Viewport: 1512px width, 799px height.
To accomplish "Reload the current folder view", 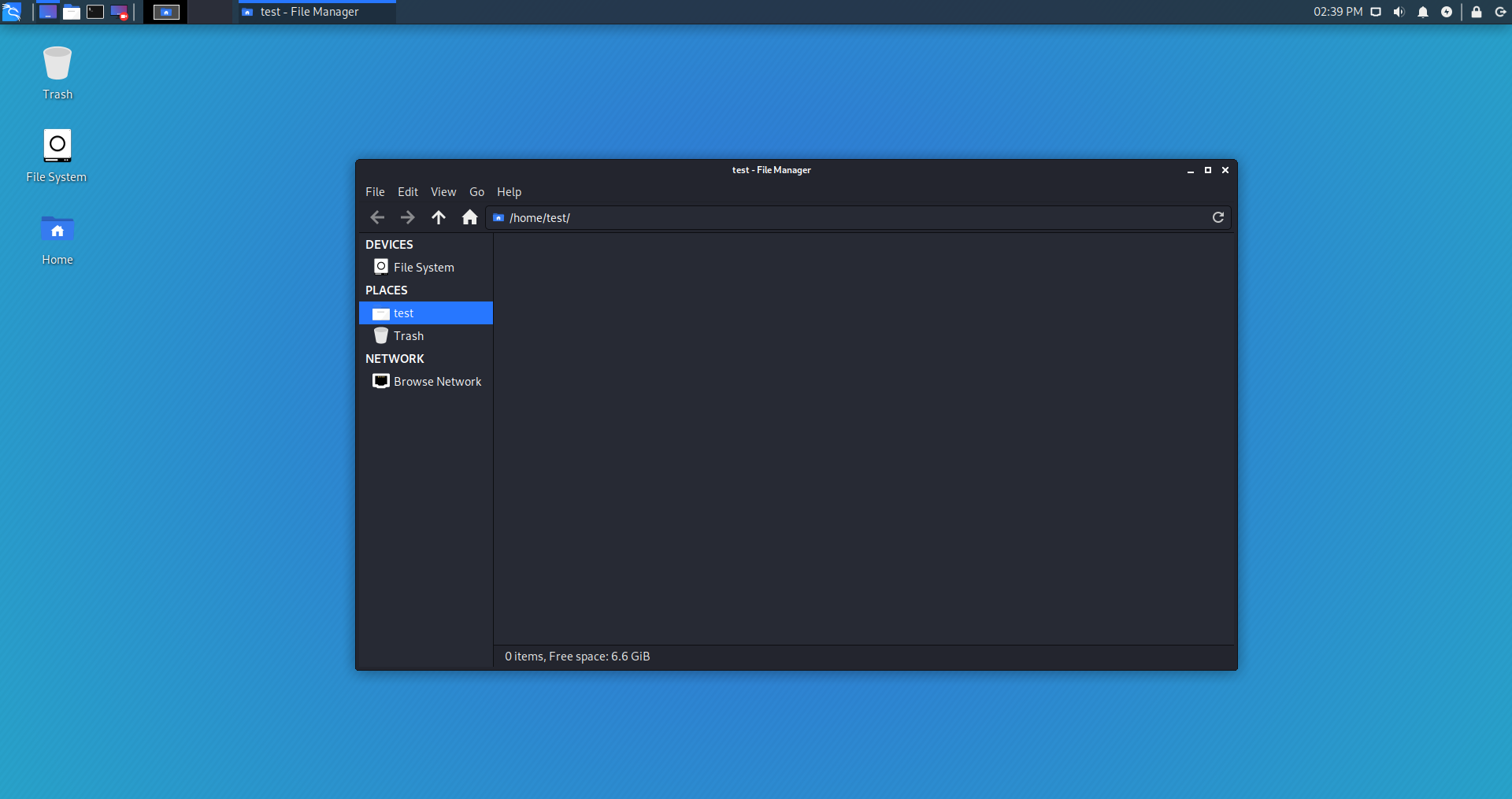I will [1217, 217].
